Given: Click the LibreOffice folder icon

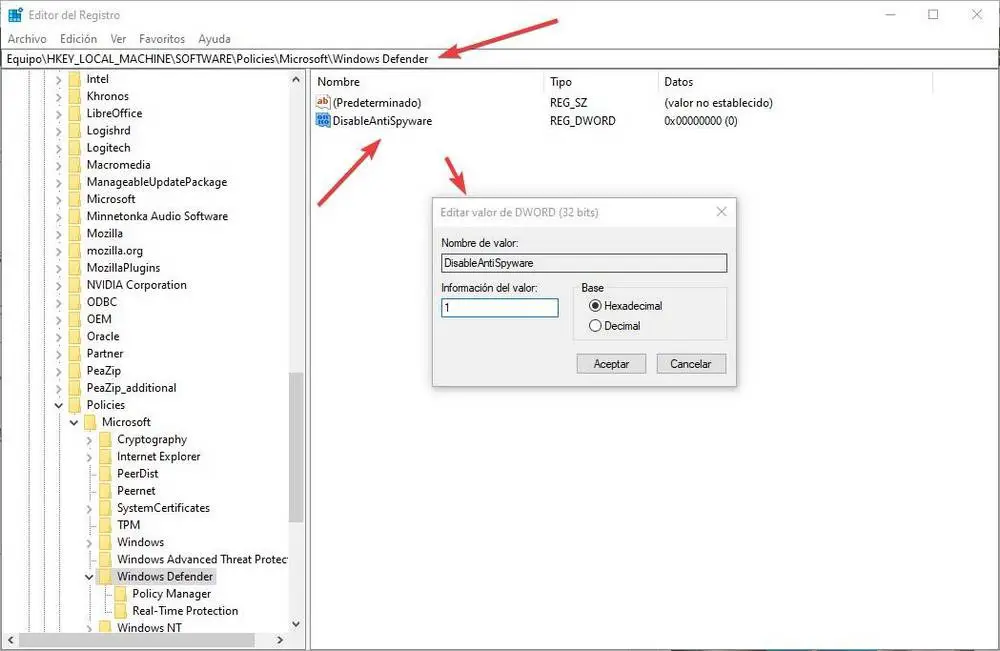Looking at the screenshot, I should [75, 113].
